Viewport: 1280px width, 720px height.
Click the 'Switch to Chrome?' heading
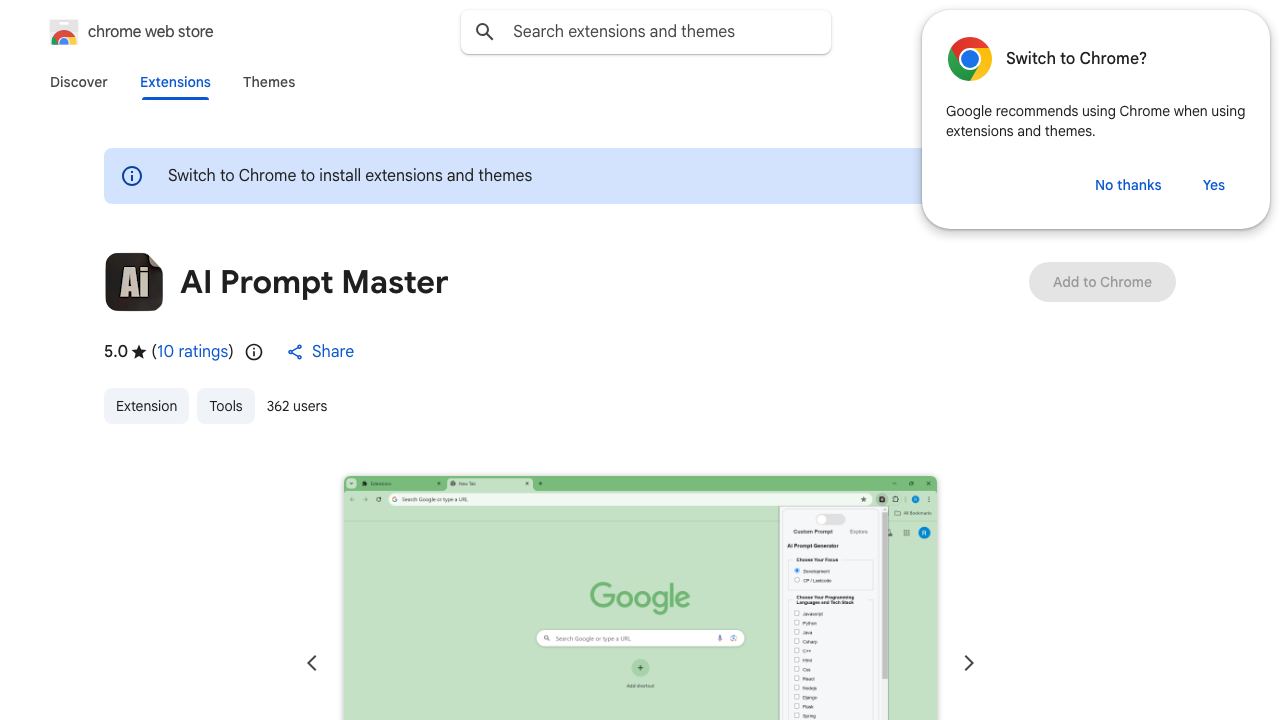pyautogui.click(x=1076, y=59)
